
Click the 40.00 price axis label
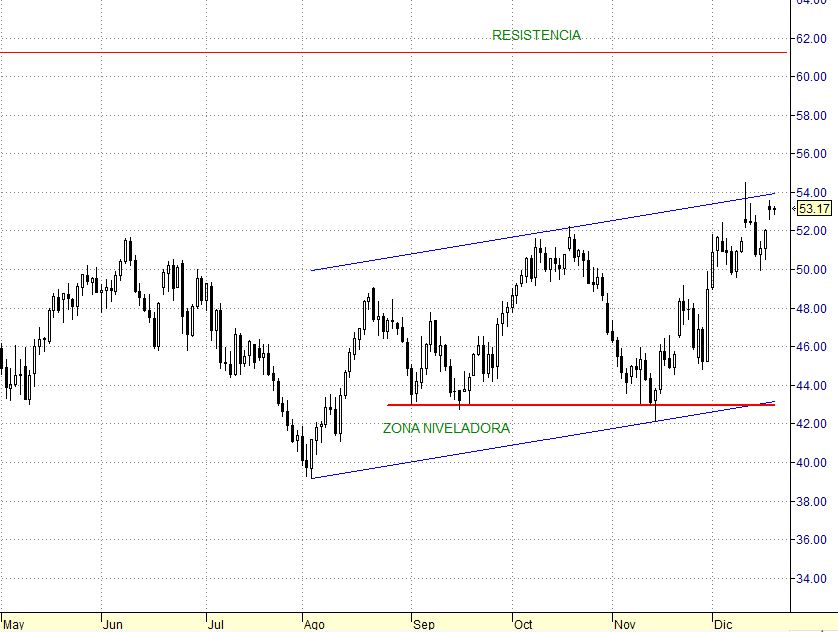pyautogui.click(x=811, y=463)
